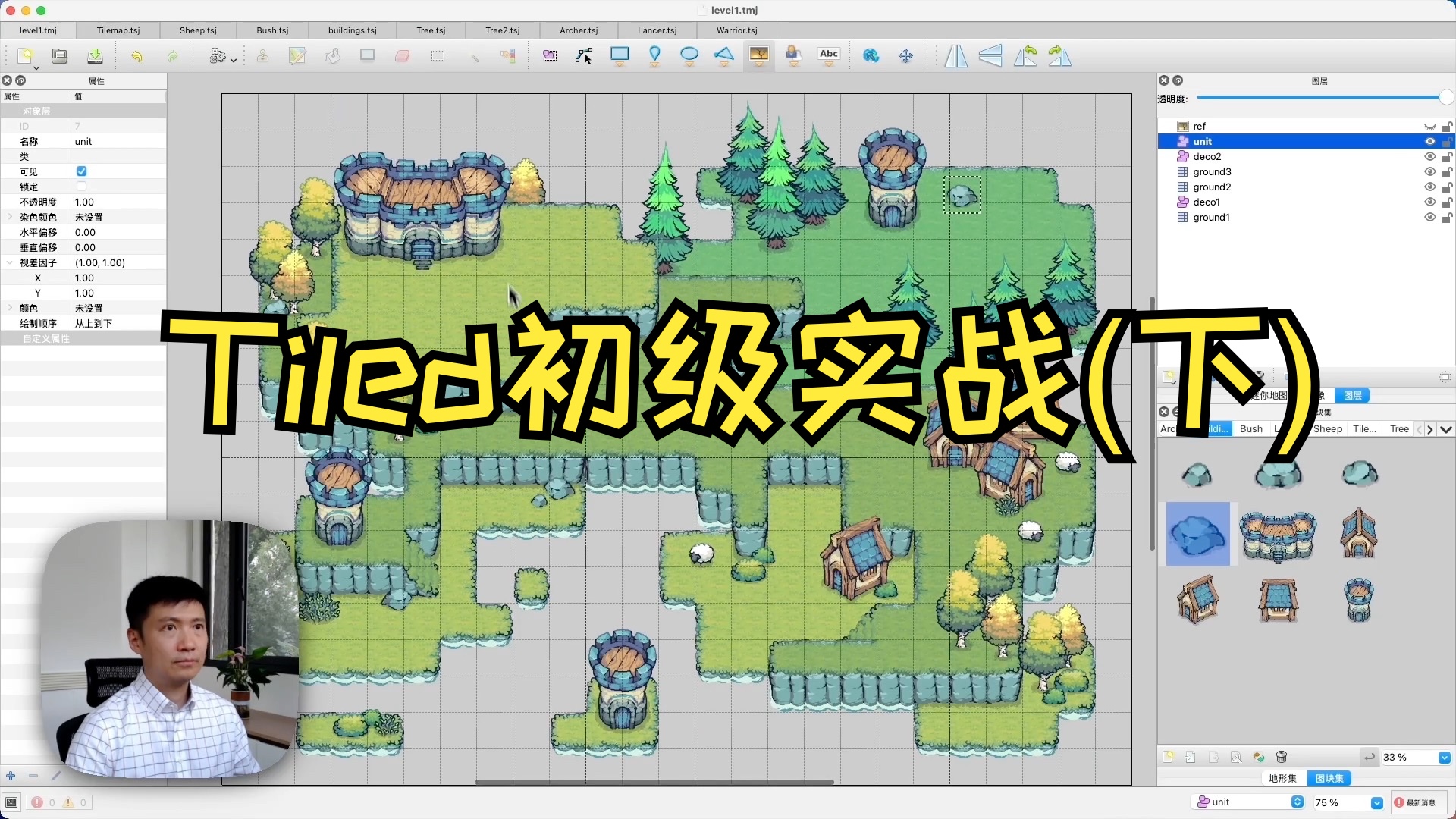
Task: Switch to the Tilemap.tsj tab
Action: (x=118, y=30)
